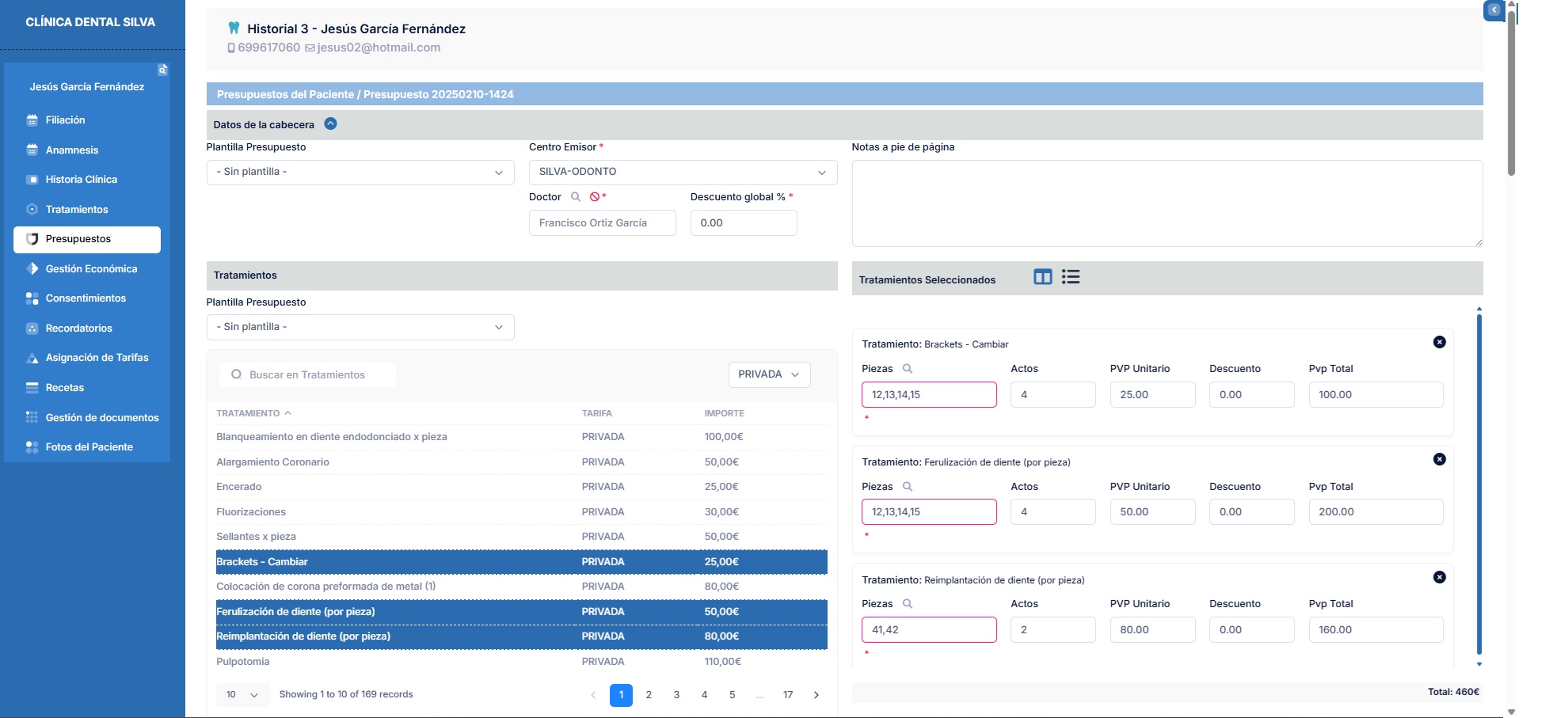
Task: Open Gestión Económica section
Action: coord(87,268)
